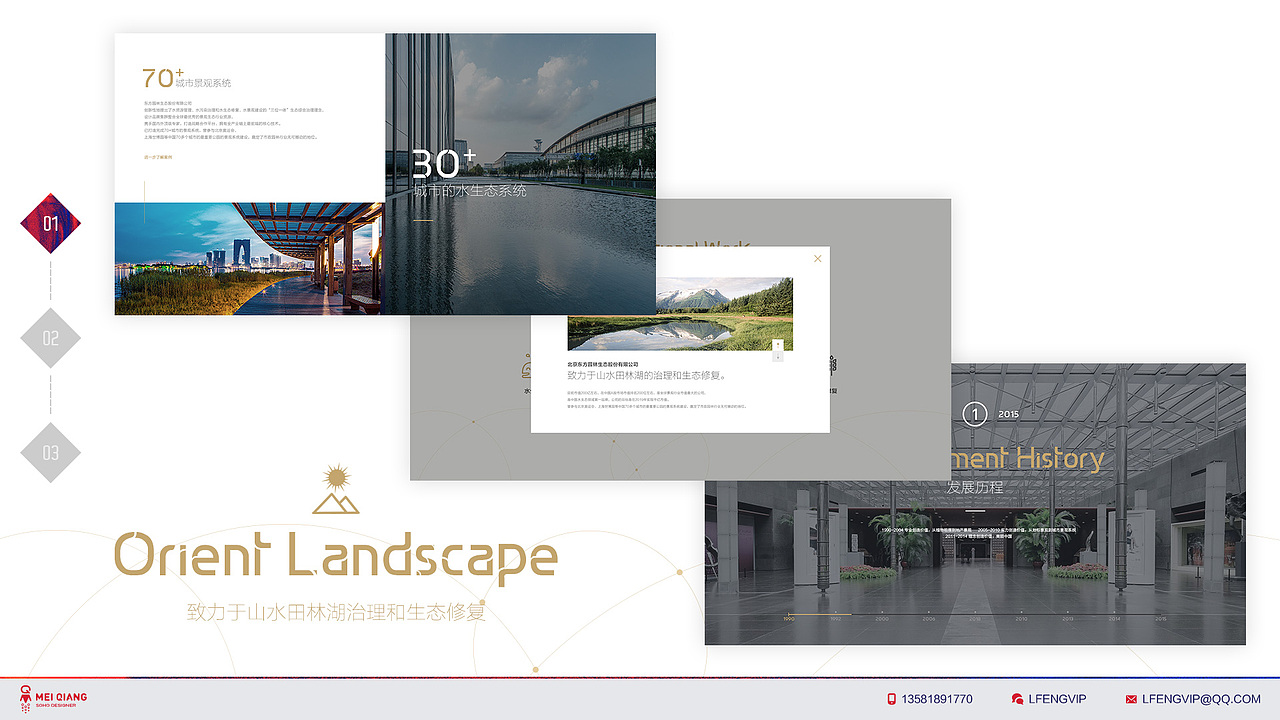Screen dimensions: 1280x720
Task: Click the popup image down-arrow button
Action: coord(778,356)
